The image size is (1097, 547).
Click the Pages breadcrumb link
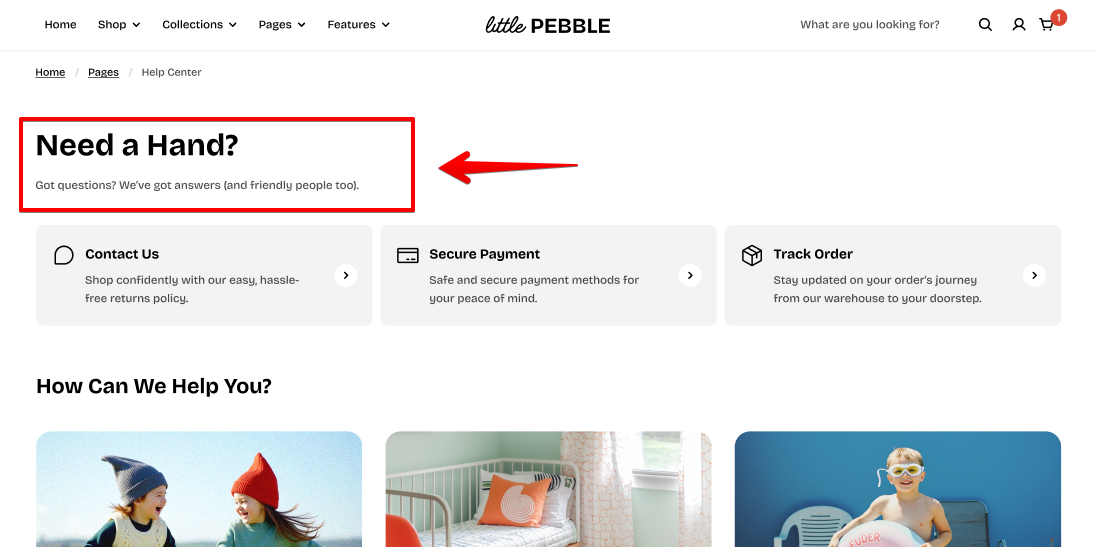[103, 72]
